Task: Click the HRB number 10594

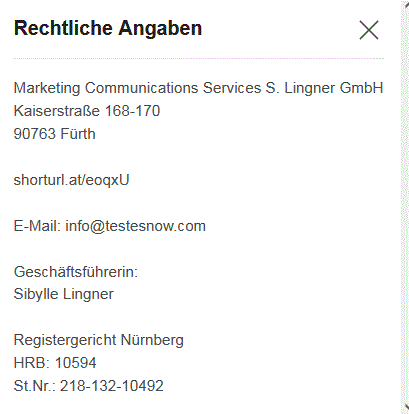Action: (76, 363)
